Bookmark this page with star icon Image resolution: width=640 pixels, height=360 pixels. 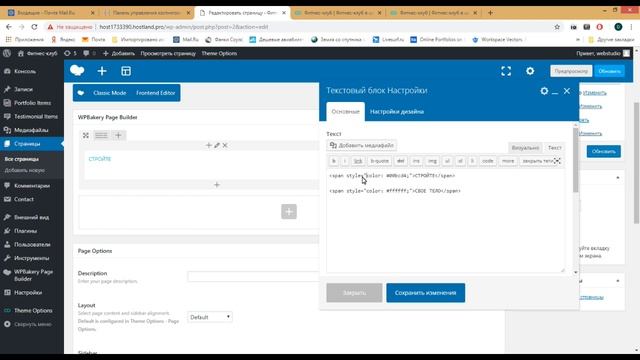tap(557, 27)
